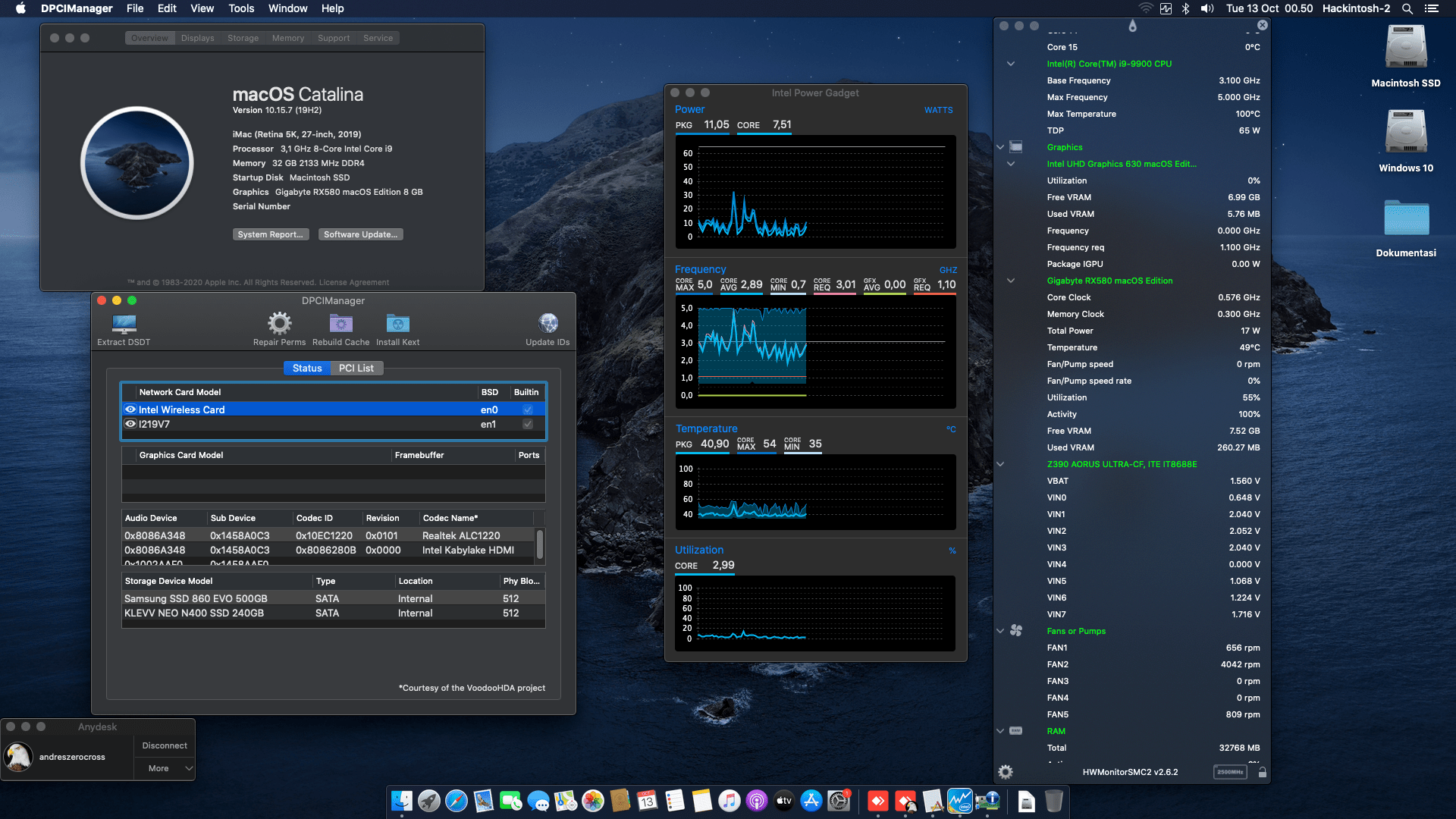Select Rebuild Cache in DPCIManager
Screen dimensions: 1456x819
[x=340, y=325]
